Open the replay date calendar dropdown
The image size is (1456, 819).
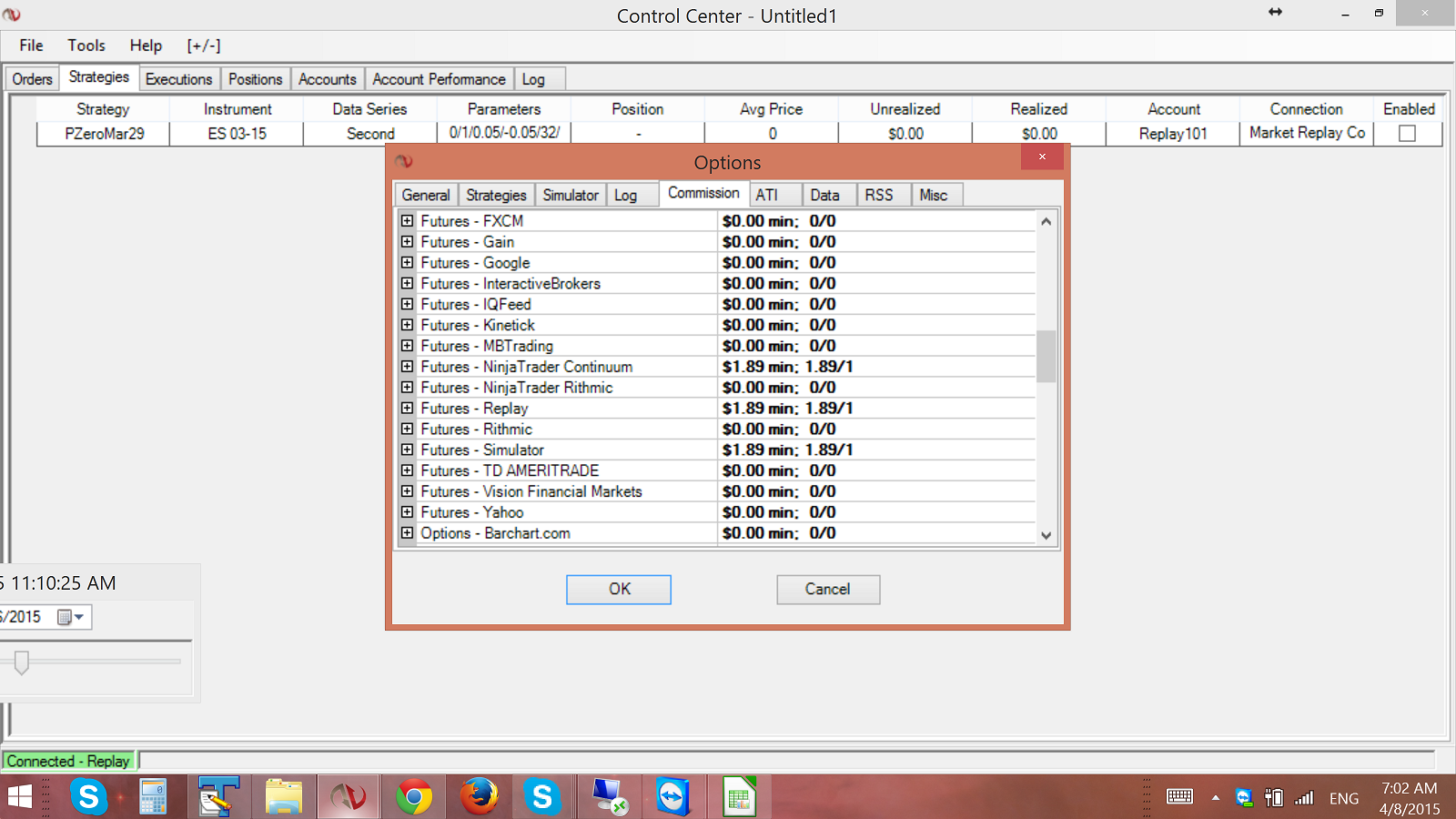click(71, 617)
